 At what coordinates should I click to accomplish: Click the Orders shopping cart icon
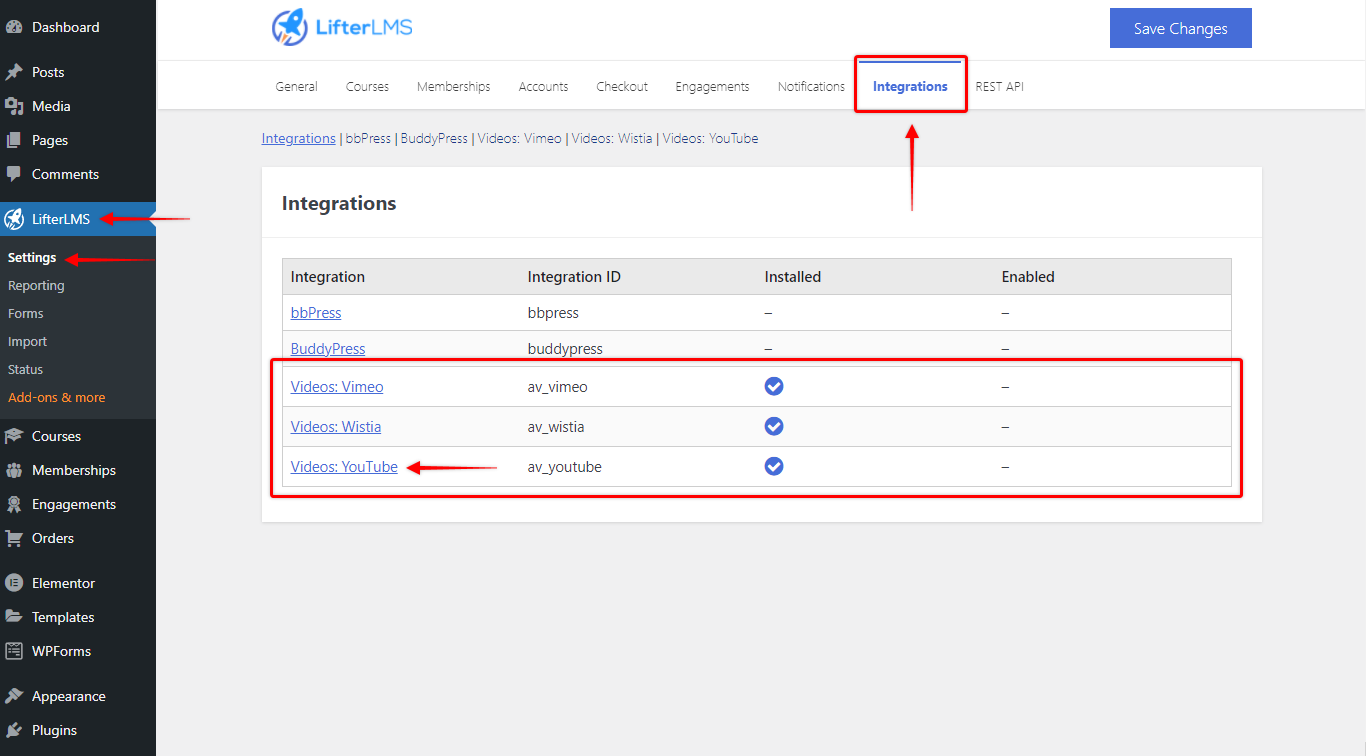(x=14, y=538)
